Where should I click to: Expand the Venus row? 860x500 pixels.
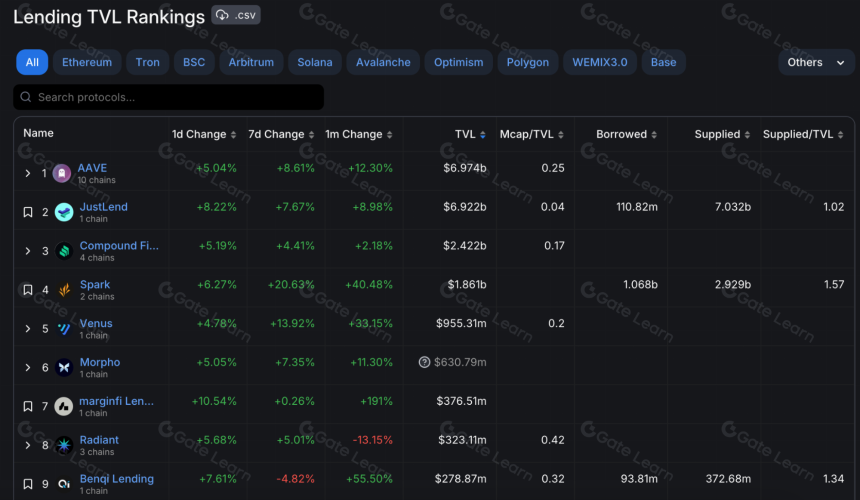coord(27,329)
